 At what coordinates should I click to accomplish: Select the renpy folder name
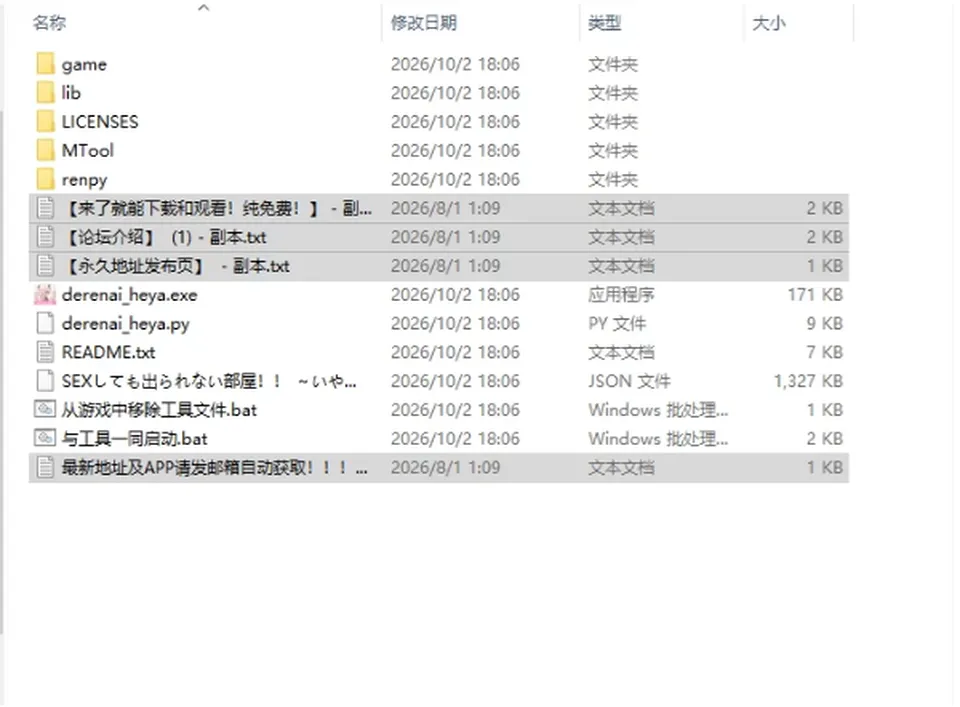point(84,179)
